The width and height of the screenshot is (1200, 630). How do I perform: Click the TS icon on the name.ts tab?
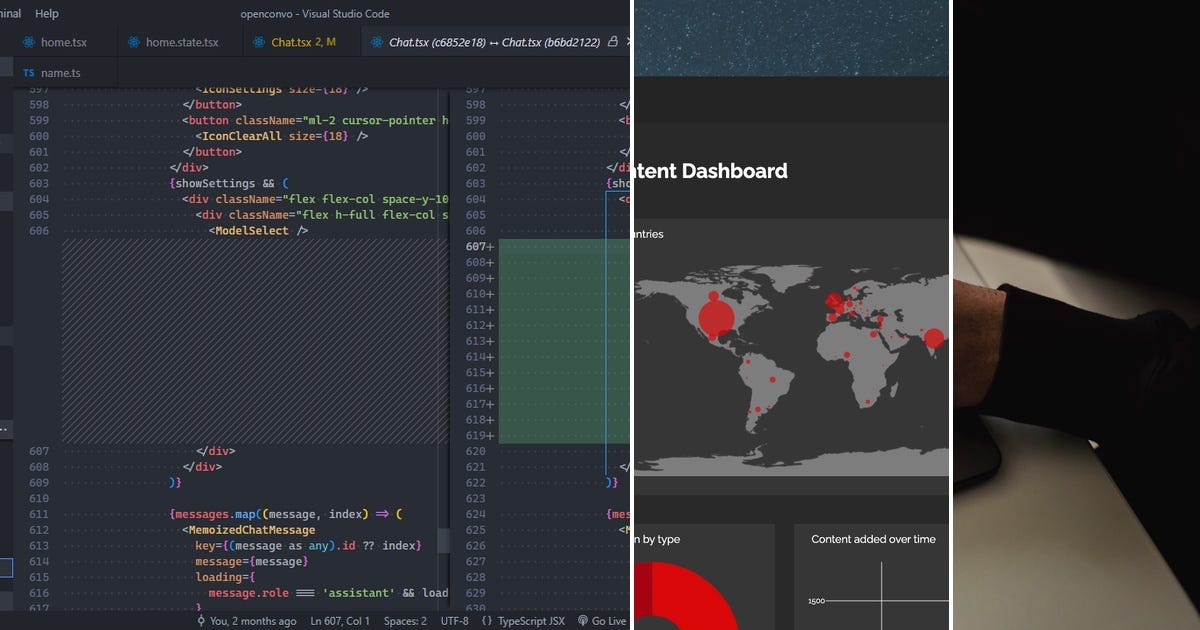[28, 72]
